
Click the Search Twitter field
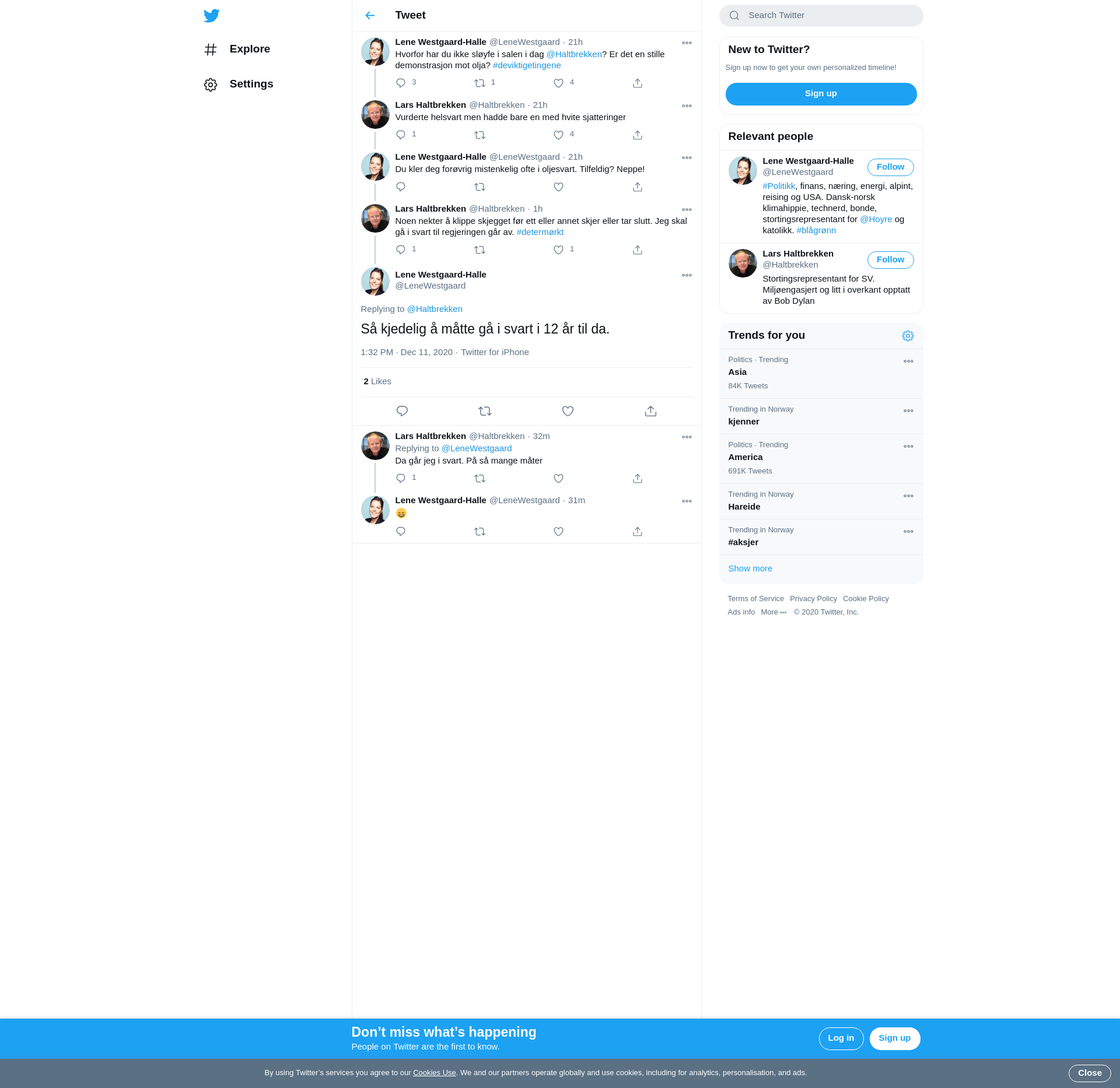tap(821, 16)
